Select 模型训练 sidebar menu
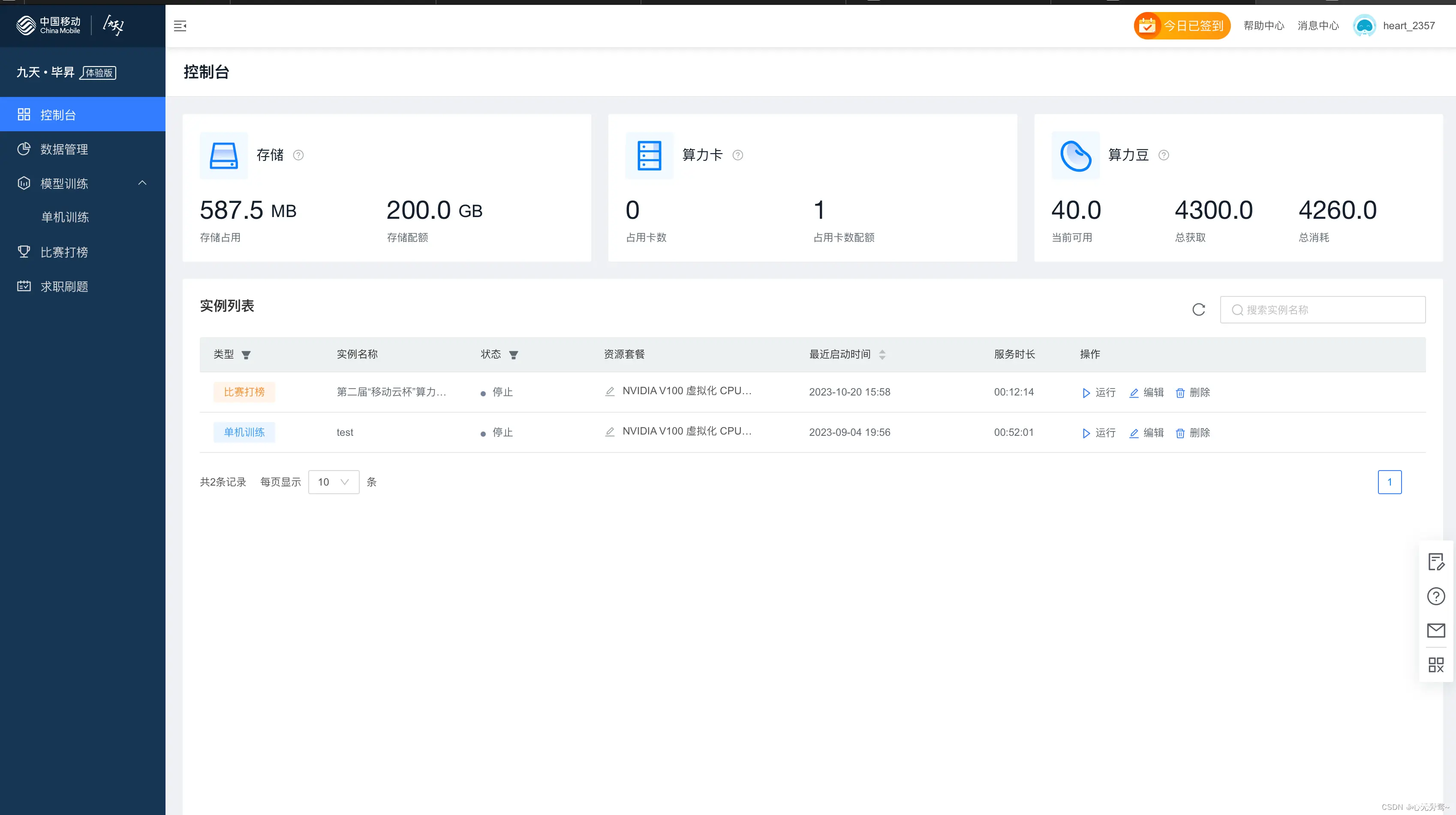Viewport: 1456px width, 815px height. 82,183
